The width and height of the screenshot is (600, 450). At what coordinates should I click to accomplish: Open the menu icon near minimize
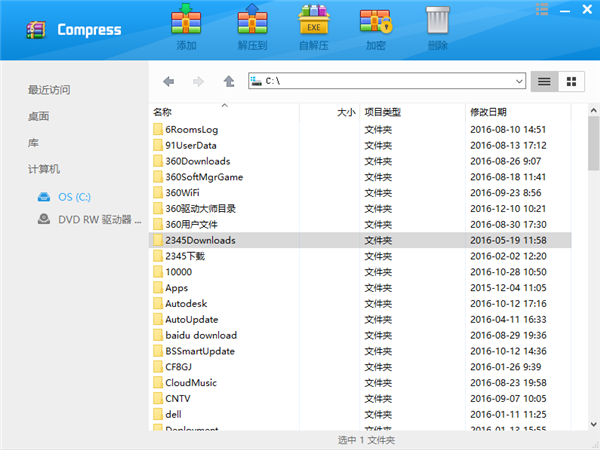(542, 9)
